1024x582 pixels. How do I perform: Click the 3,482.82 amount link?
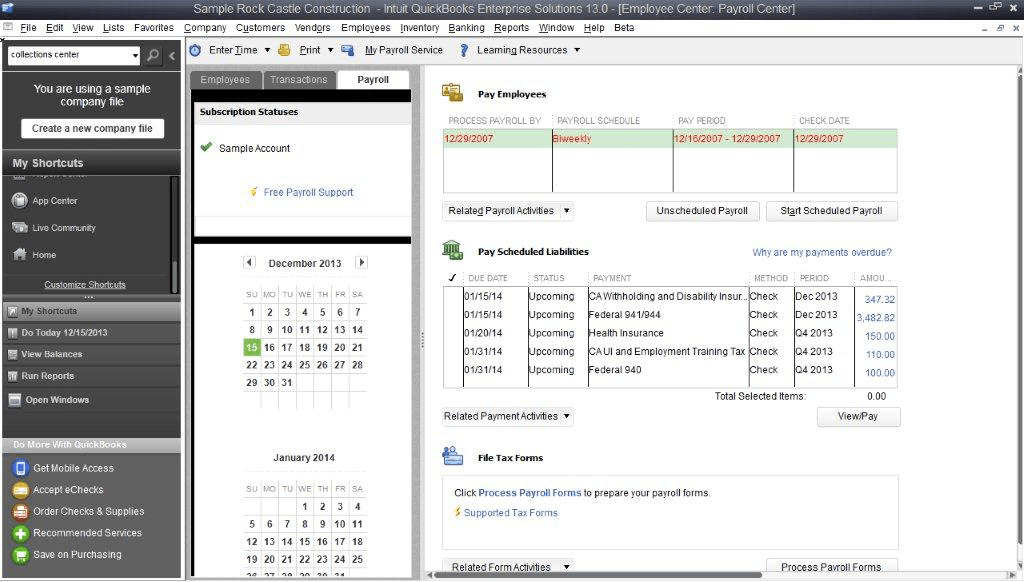[x=876, y=318]
